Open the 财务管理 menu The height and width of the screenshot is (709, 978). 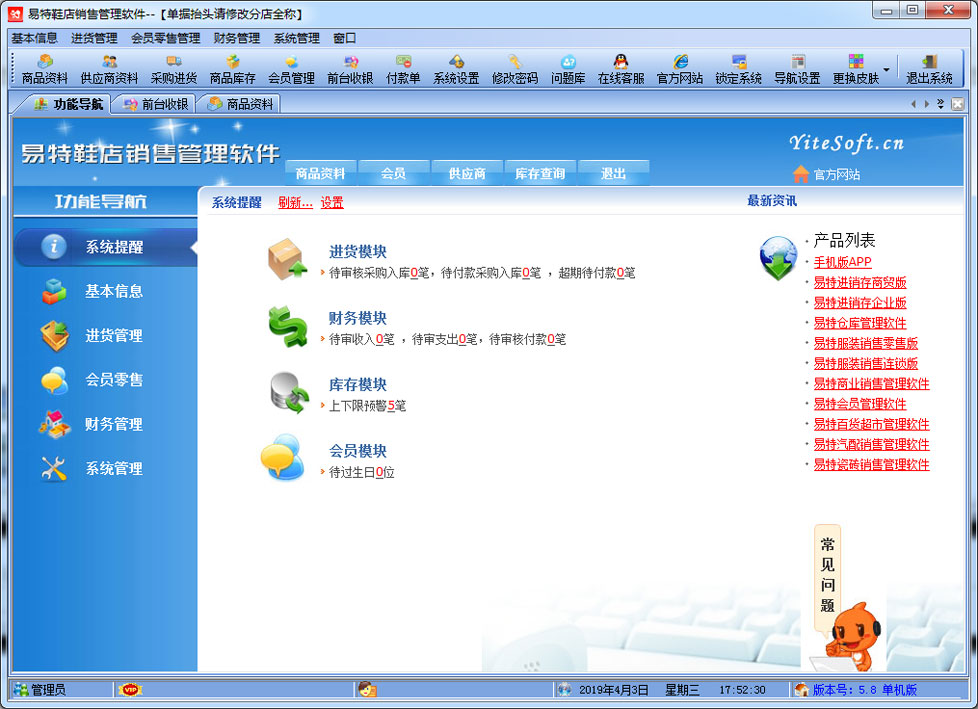click(237, 38)
